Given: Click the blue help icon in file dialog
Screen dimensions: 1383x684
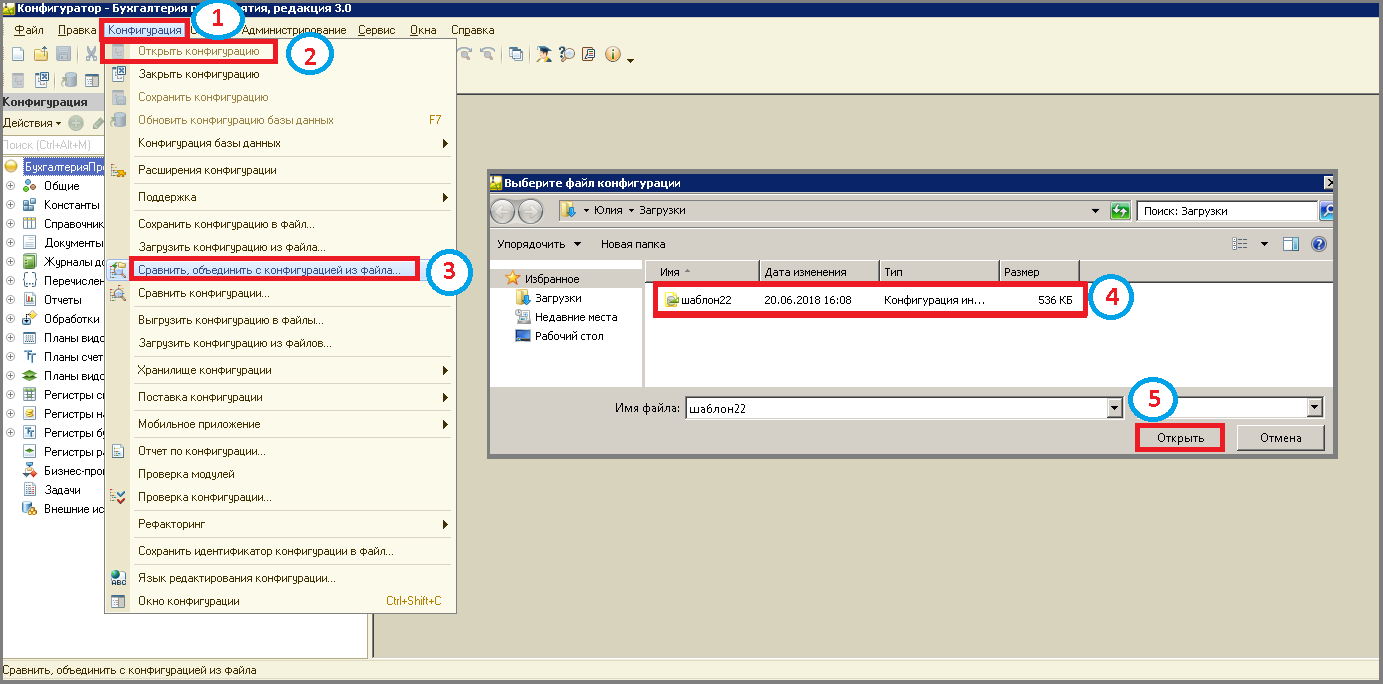Looking at the screenshot, I should click(1318, 244).
